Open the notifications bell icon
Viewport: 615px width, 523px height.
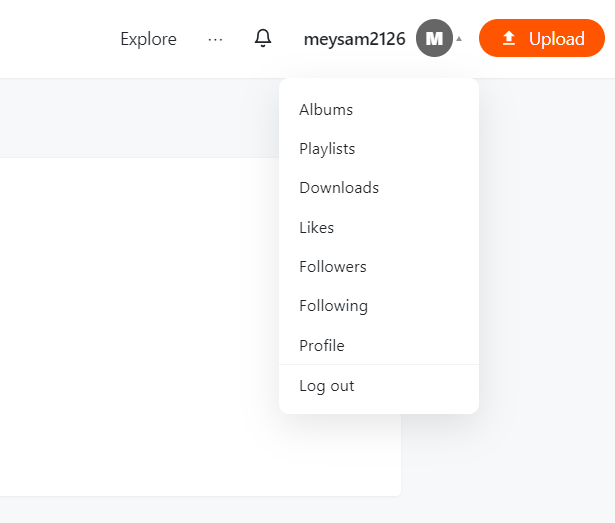pyautogui.click(x=263, y=38)
